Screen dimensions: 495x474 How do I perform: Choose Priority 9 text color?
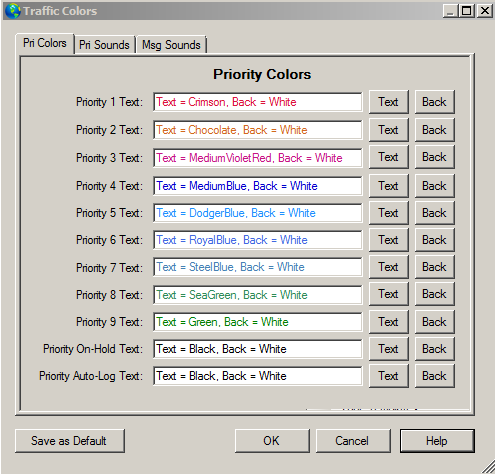[389, 322]
